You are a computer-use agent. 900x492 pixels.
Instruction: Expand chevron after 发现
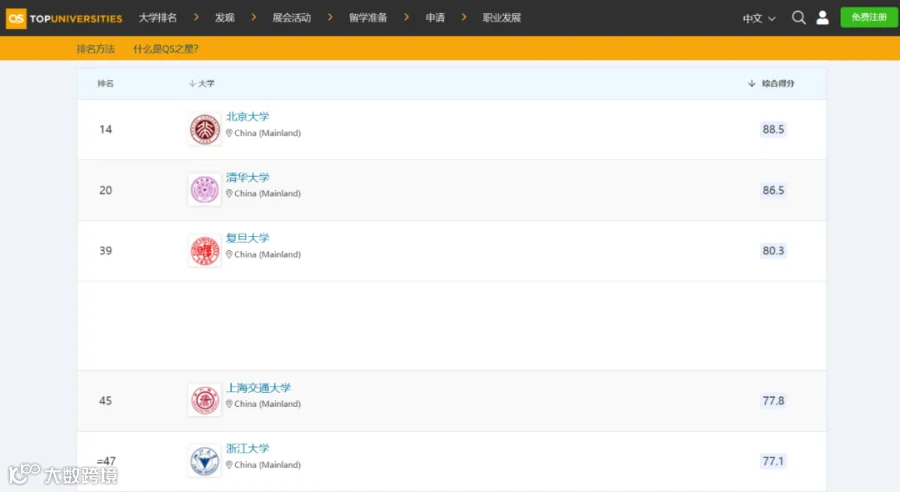254,17
